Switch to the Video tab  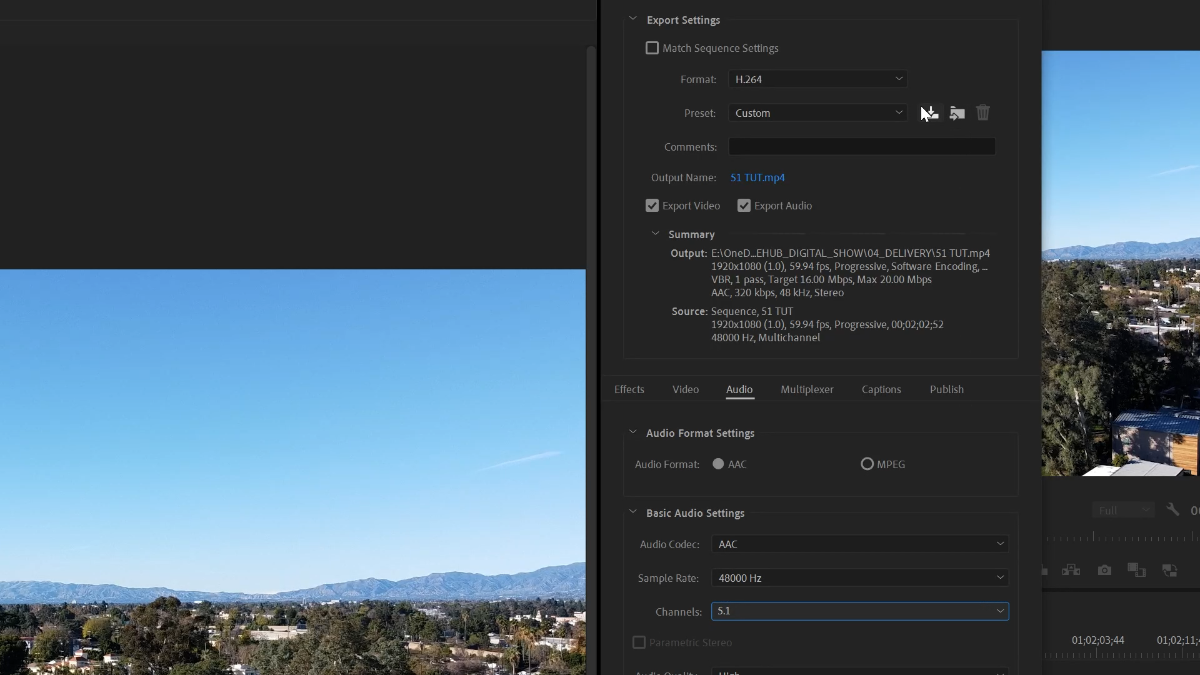(x=685, y=390)
